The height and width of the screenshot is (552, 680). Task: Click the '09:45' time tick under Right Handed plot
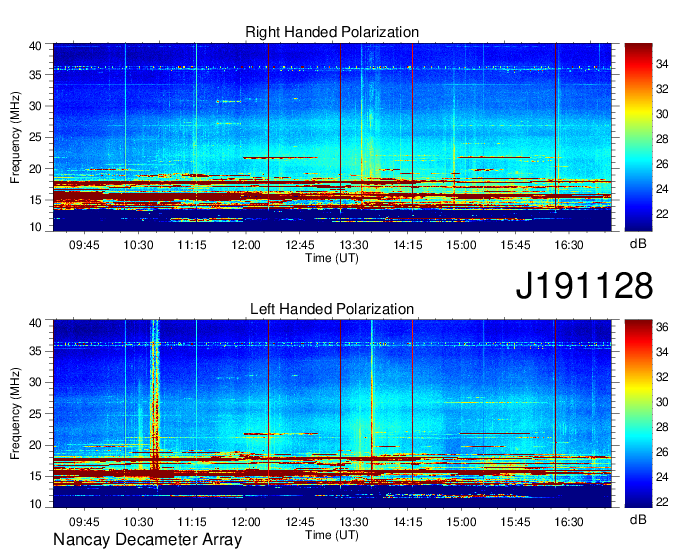pyautogui.click(x=84, y=245)
